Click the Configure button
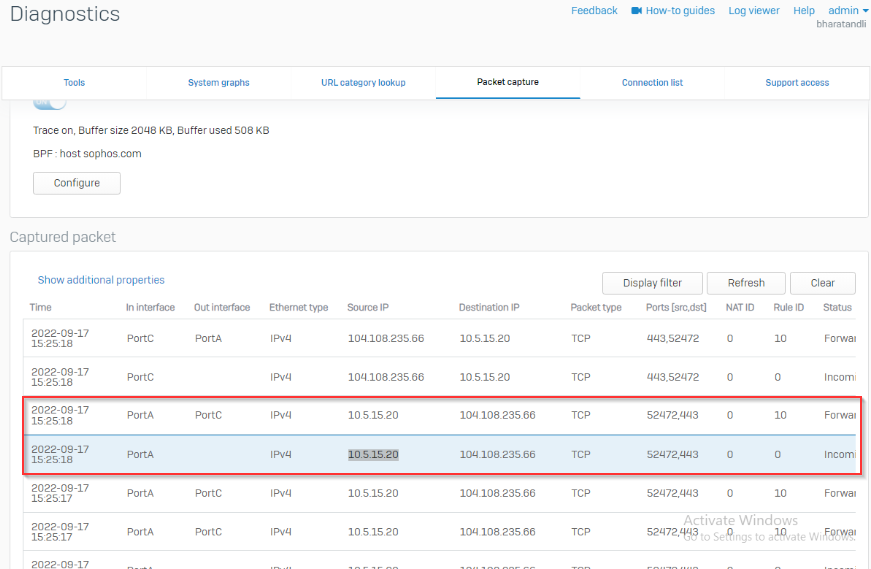This screenshot has height=569, width=871. click(77, 183)
